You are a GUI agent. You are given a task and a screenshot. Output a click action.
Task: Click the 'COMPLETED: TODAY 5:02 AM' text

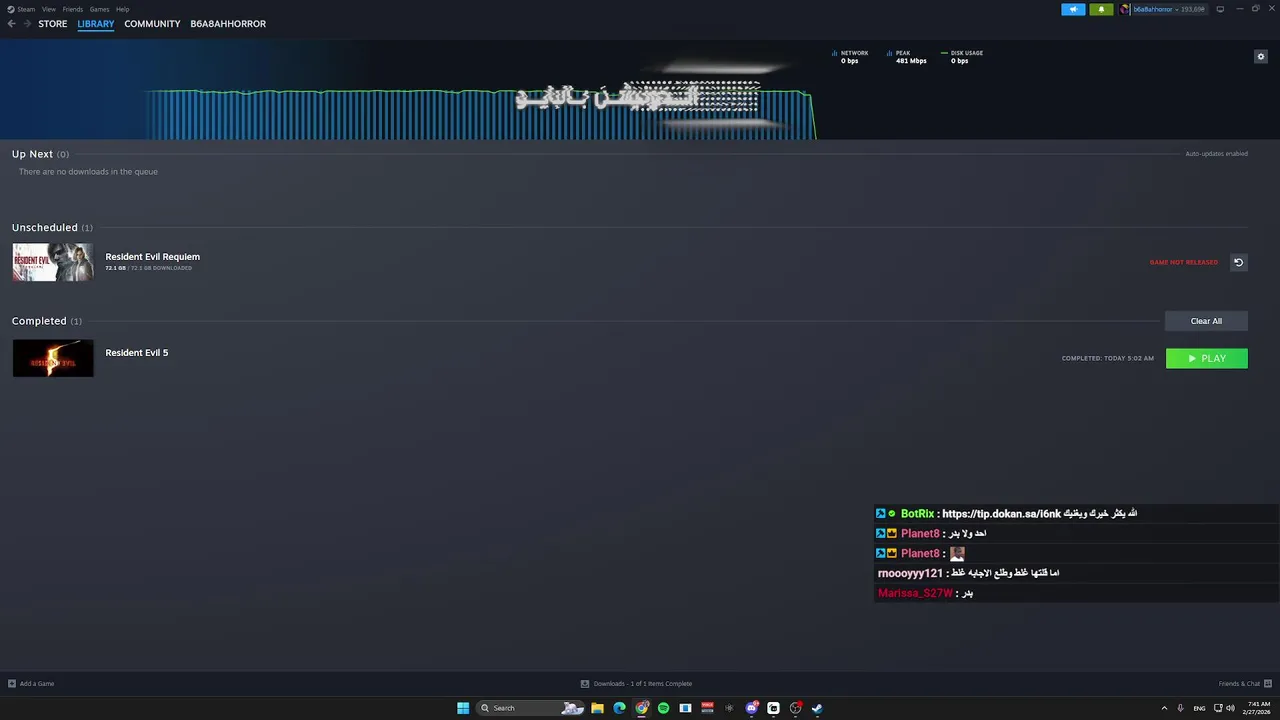click(1108, 358)
